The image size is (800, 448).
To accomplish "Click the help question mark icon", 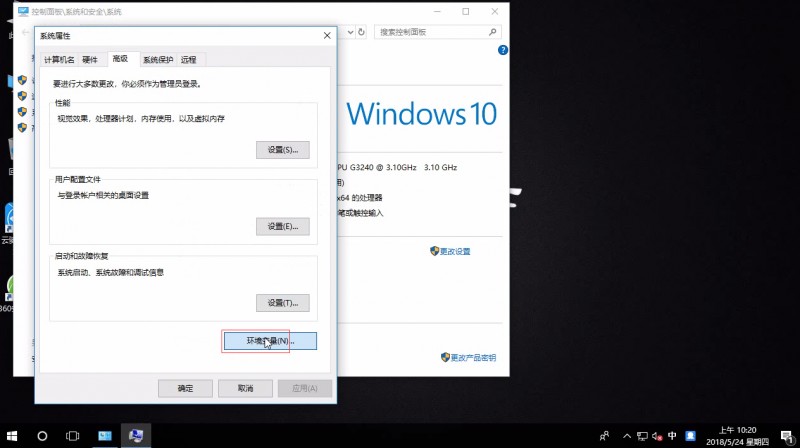I will 503,50.
